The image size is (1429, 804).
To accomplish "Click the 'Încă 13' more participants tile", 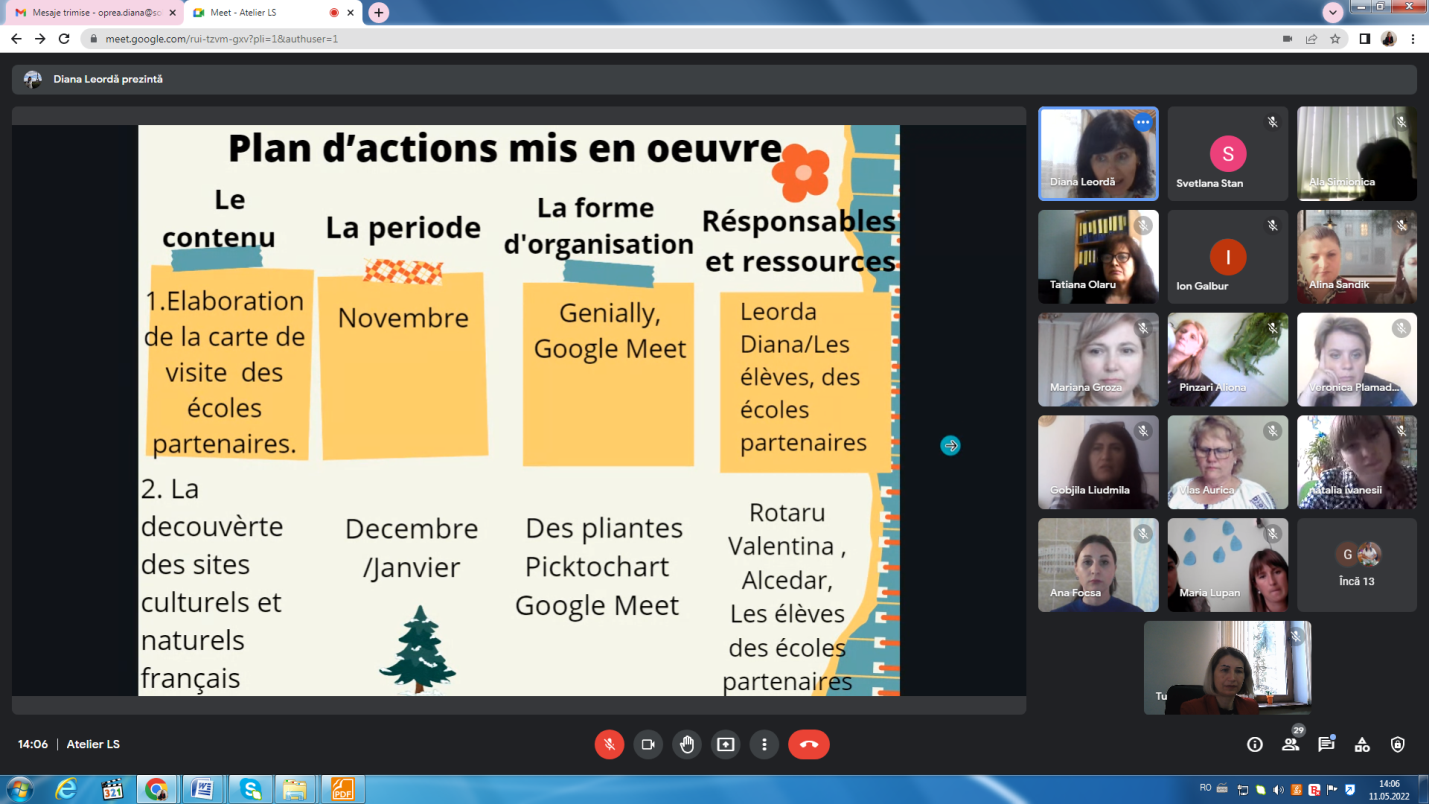I will coord(1356,565).
